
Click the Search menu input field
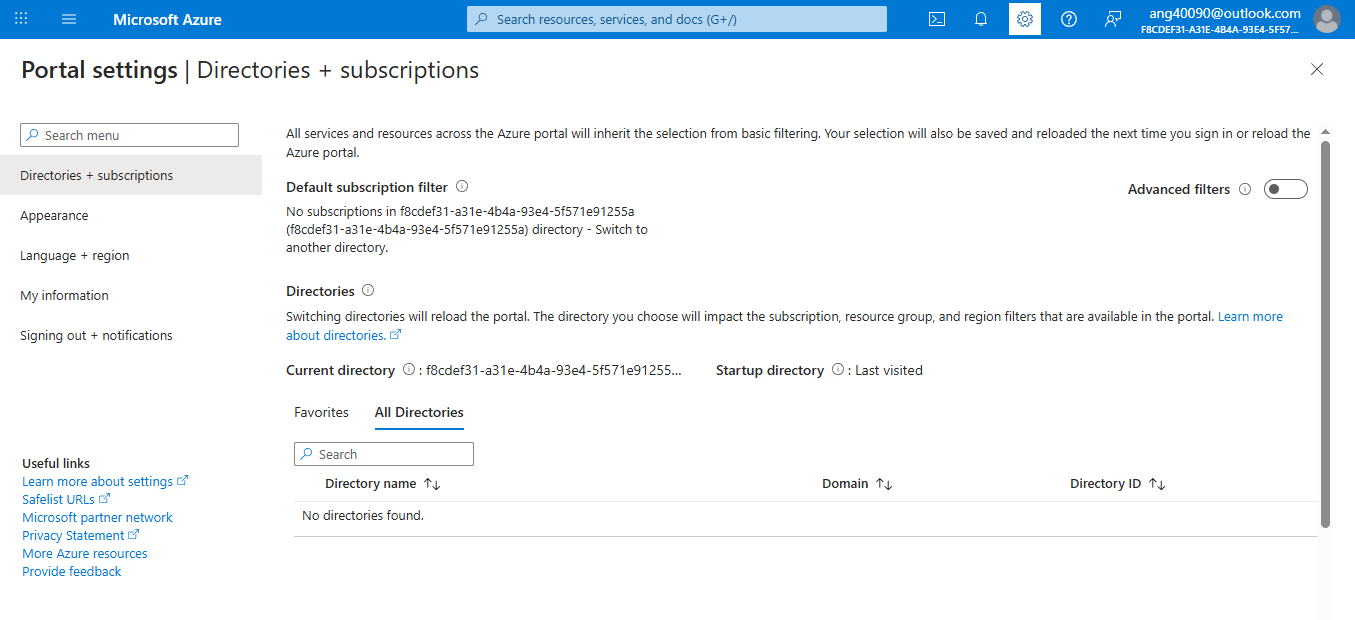130,135
